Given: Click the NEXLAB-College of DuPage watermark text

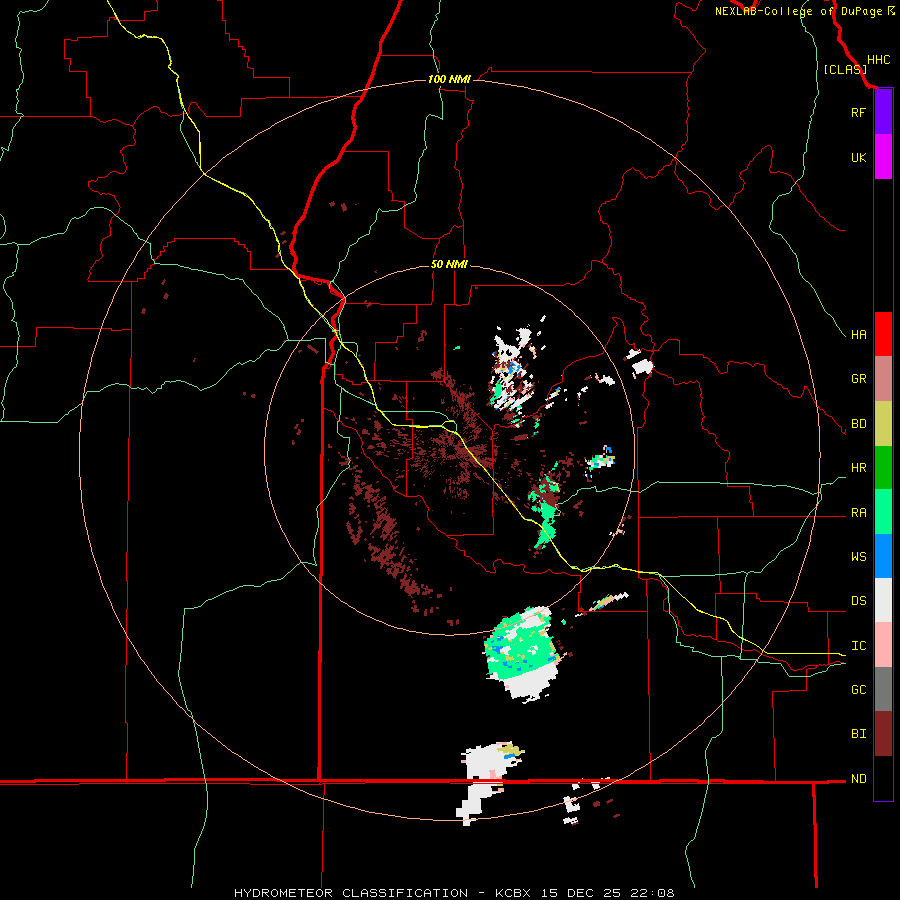Looking at the screenshot, I should tap(798, 11).
